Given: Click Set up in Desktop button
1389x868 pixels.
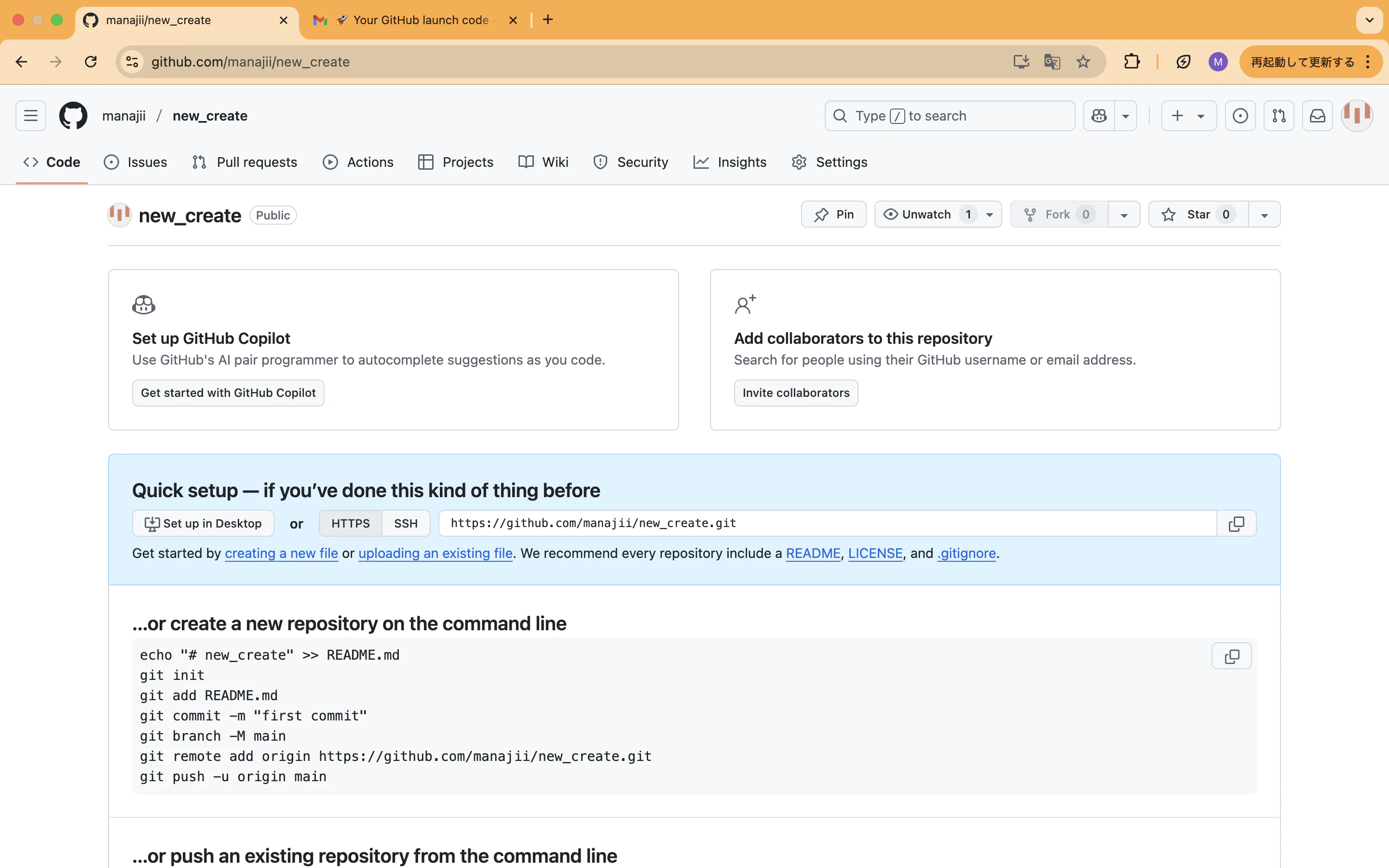Looking at the screenshot, I should (x=203, y=524).
